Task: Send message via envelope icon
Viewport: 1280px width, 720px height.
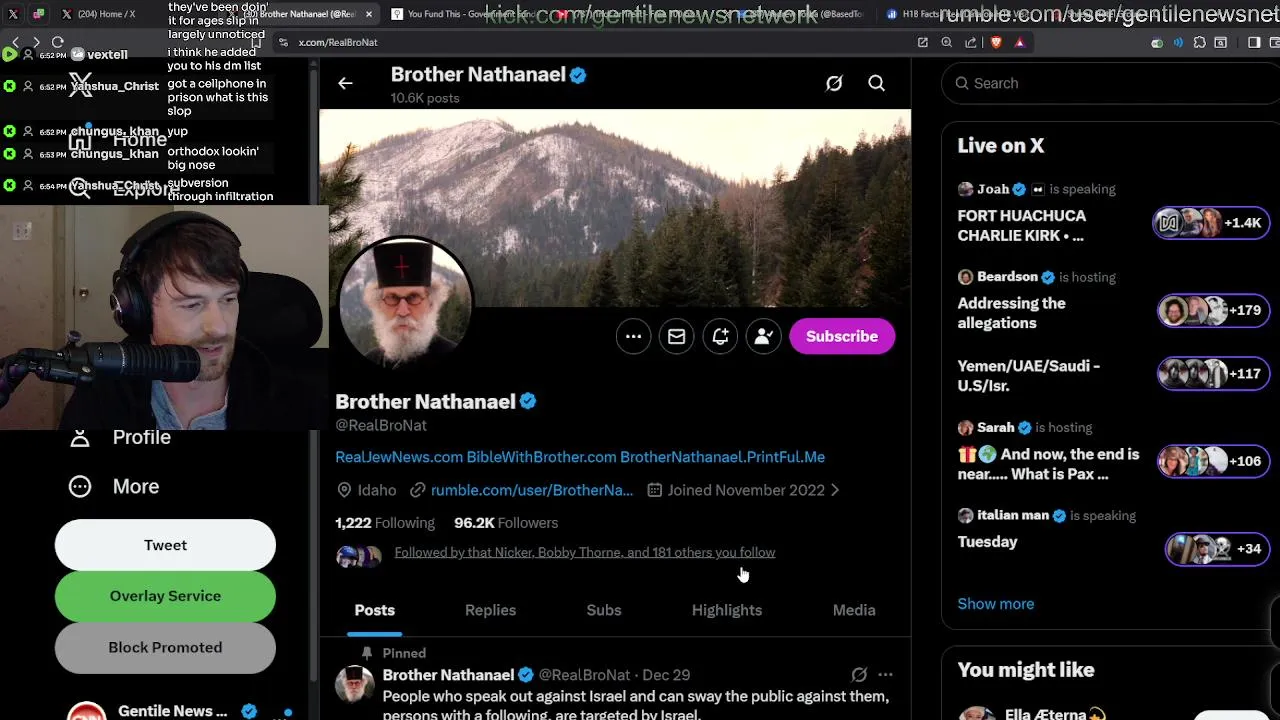Action: tap(677, 337)
